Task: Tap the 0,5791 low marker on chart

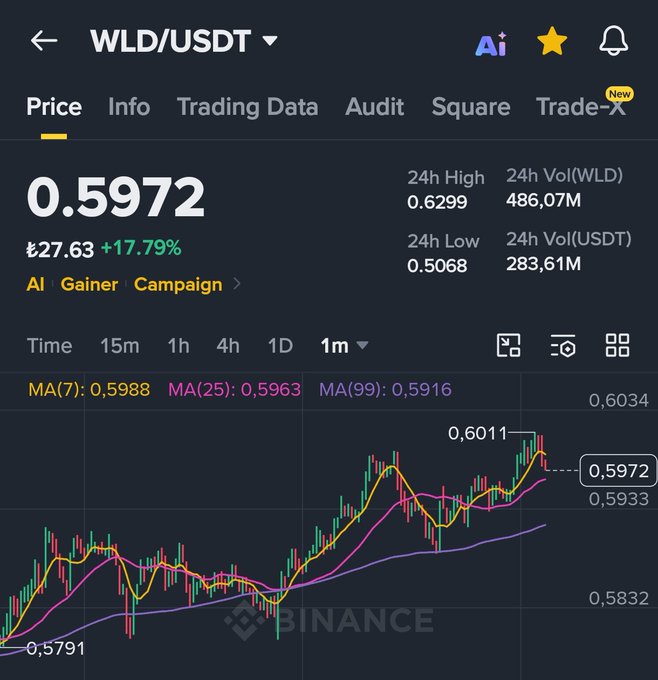Action: click(56, 649)
